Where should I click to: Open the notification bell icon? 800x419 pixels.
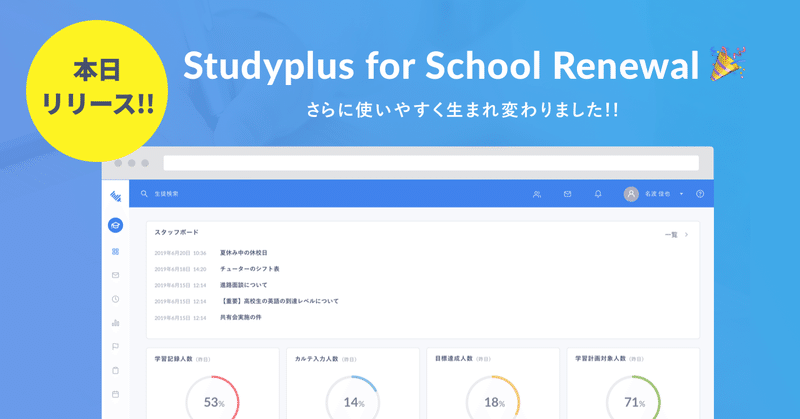click(598, 194)
